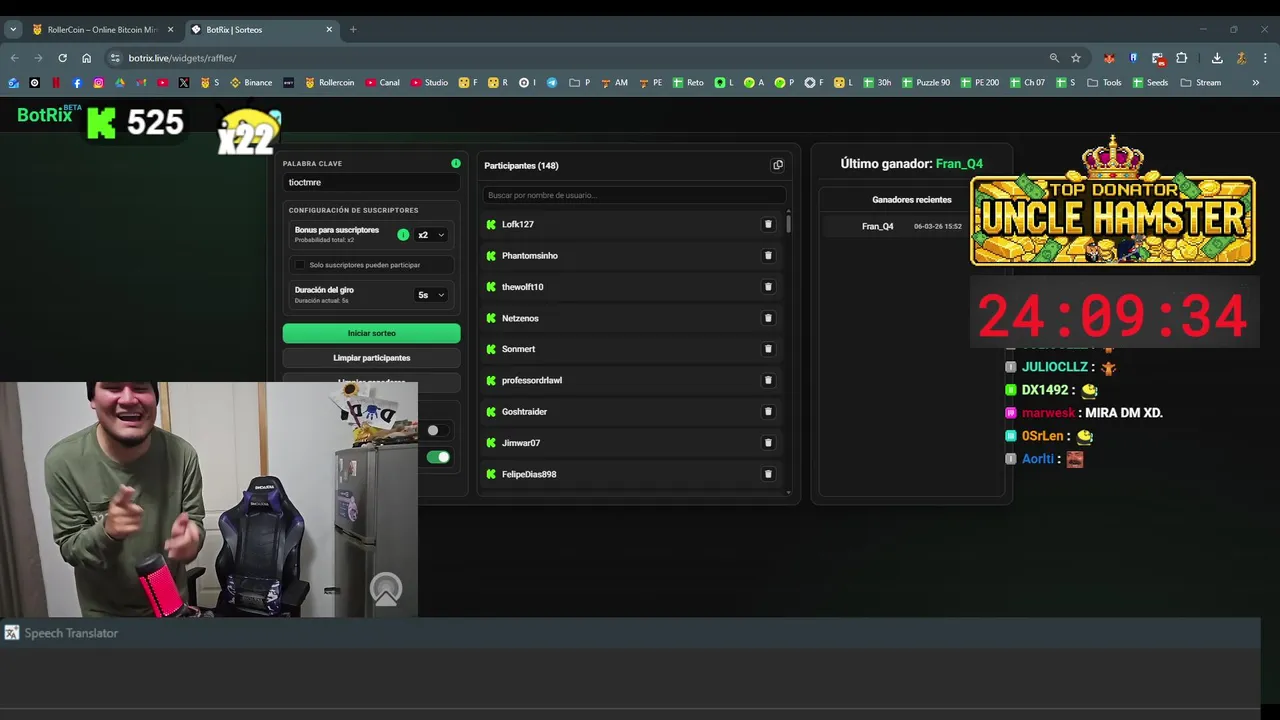Viewport: 1280px width, 720px height.
Task: Open the Binance bookmark
Action: click(x=251, y=83)
